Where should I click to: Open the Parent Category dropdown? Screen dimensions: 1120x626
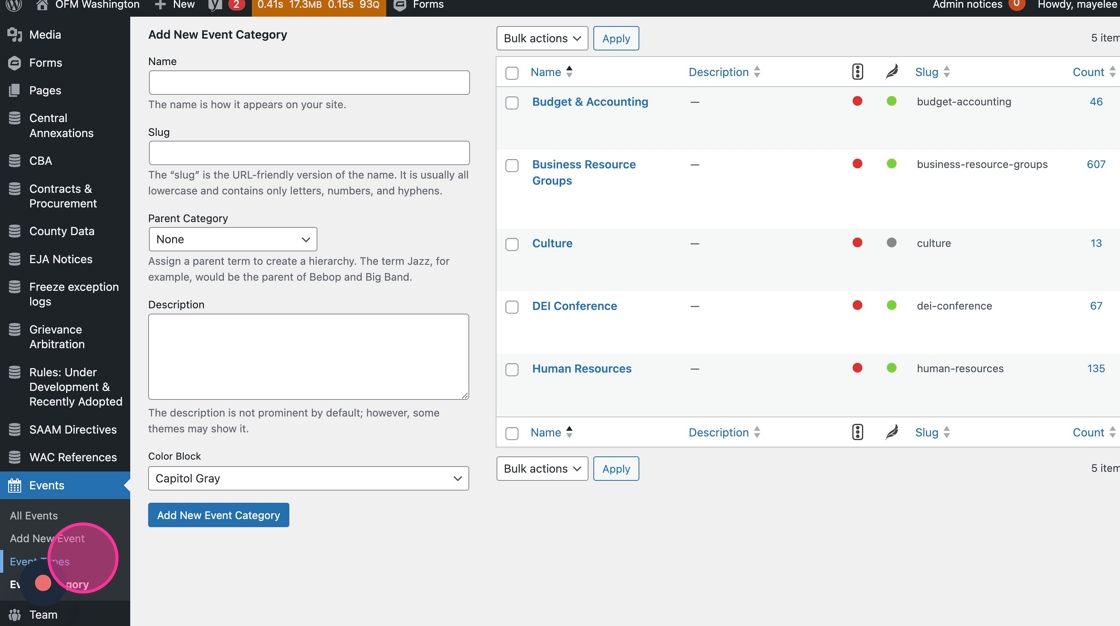tap(233, 240)
